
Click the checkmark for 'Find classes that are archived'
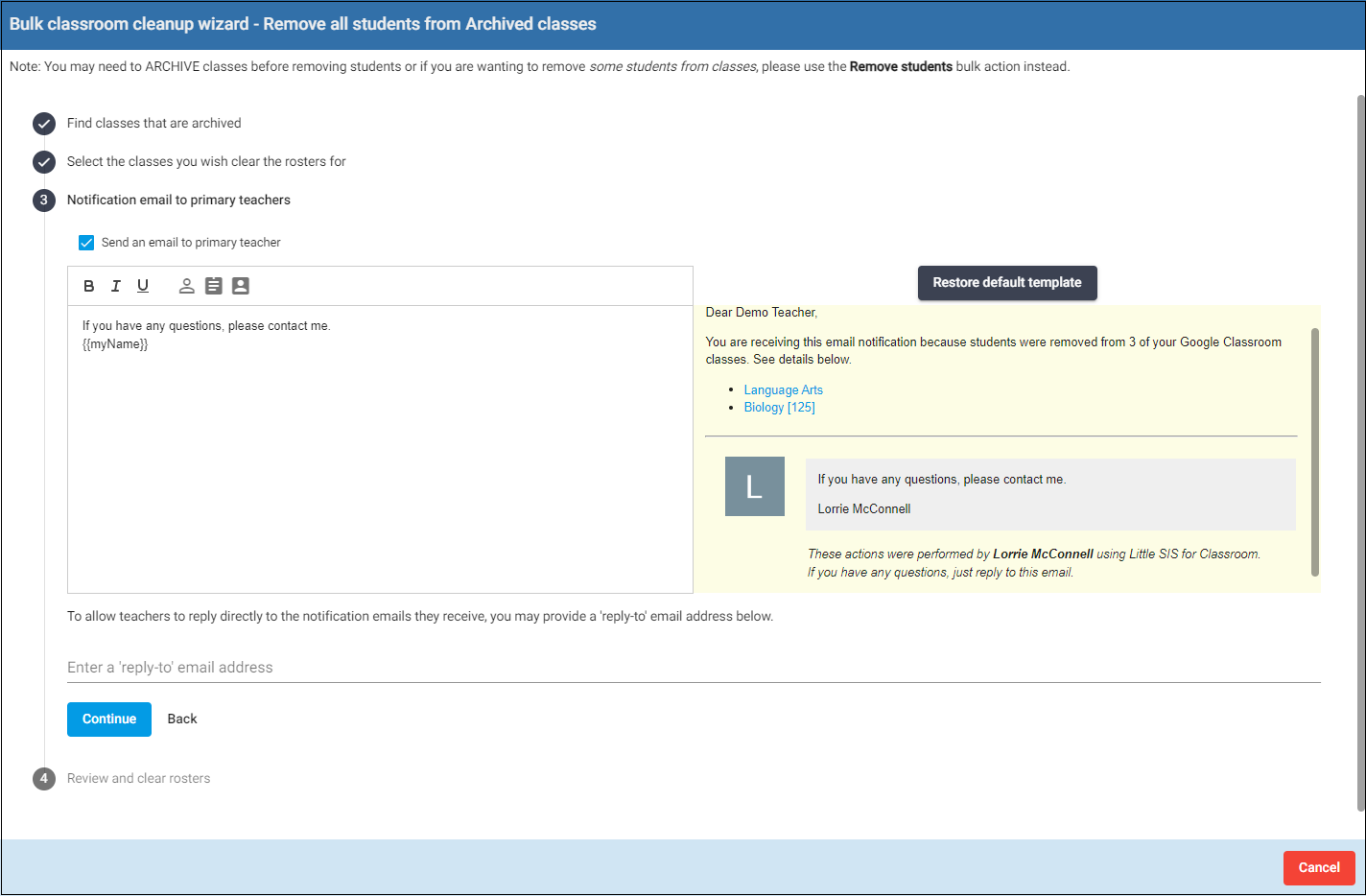pyautogui.click(x=43, y=123)
